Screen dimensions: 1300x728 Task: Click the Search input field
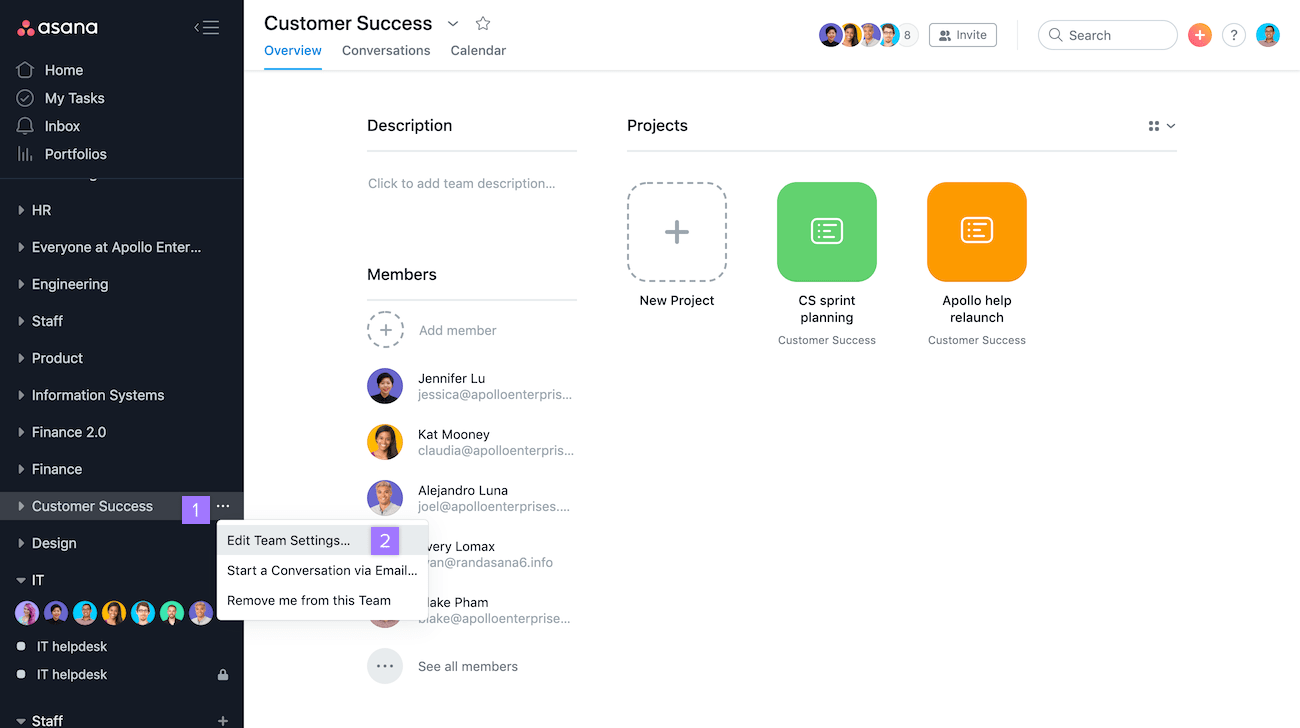point(1116,35)
